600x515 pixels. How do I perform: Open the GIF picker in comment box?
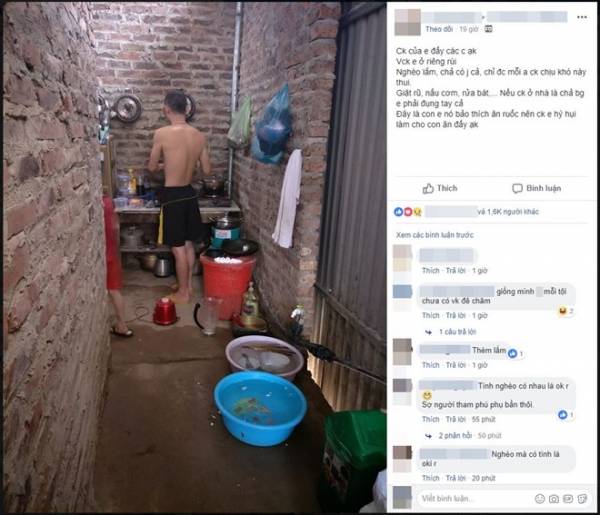(x=568, y=499)
